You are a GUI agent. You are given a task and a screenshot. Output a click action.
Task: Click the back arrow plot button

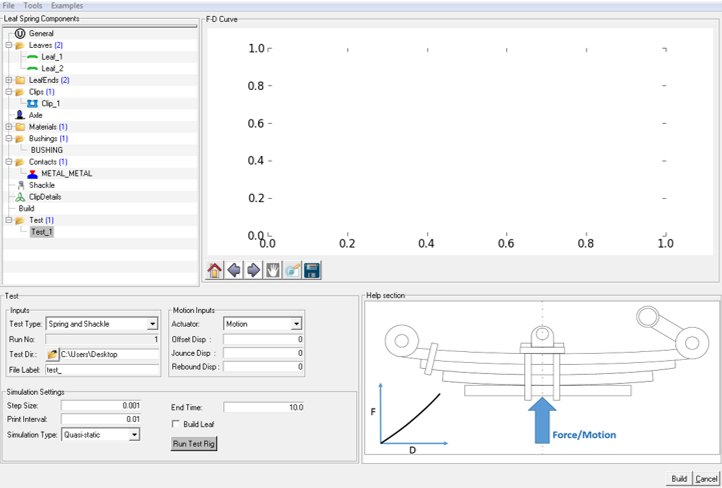point(234,270)
